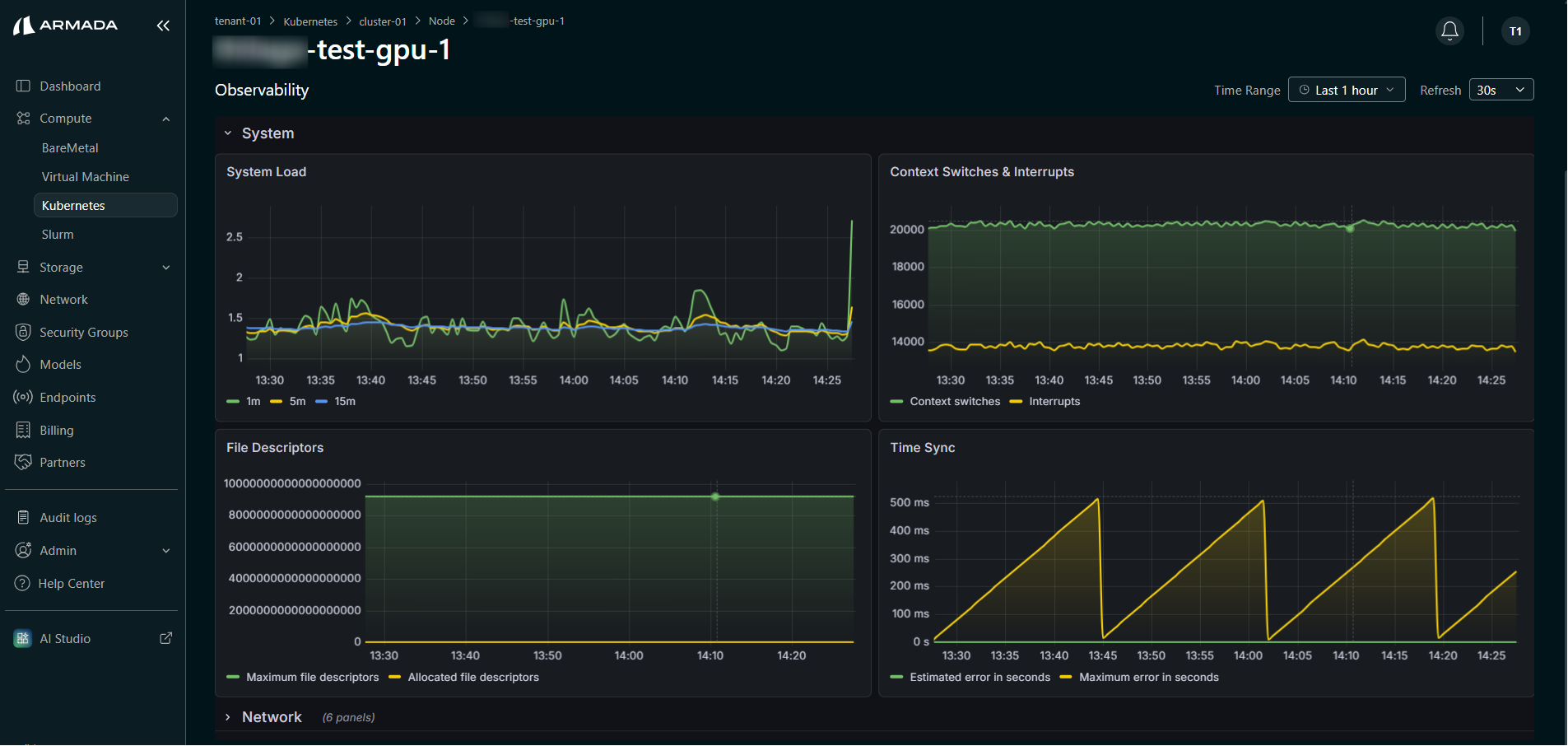Screen dimensions: 1568x746
Task: Click the clock icon in Time Range
Action: coord(1304,90)
